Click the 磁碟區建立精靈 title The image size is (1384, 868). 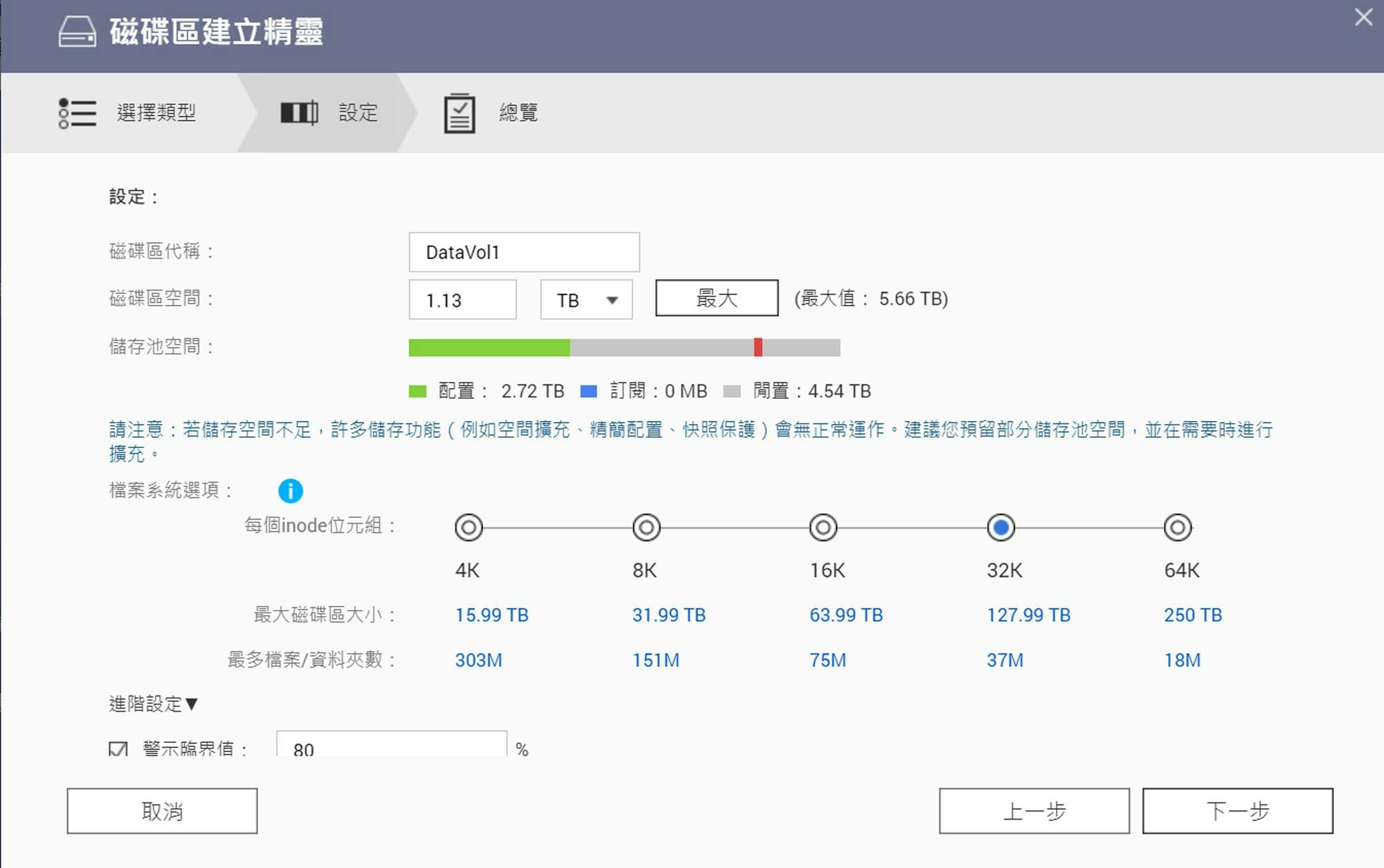[216, 32]
